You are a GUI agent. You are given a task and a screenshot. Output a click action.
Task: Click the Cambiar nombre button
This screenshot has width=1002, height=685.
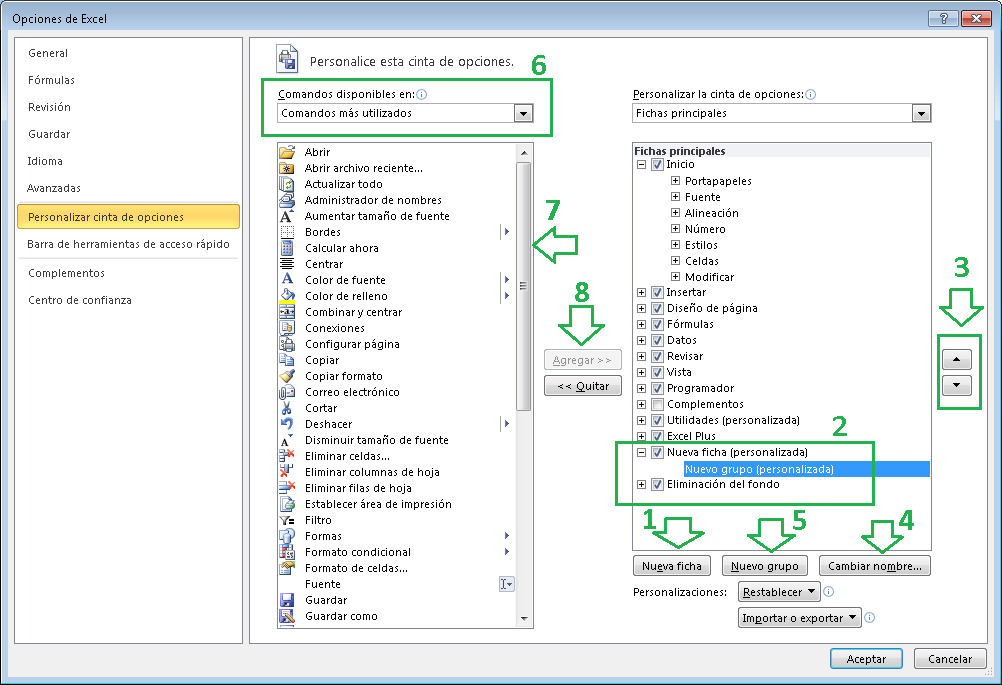pos(874,566)
